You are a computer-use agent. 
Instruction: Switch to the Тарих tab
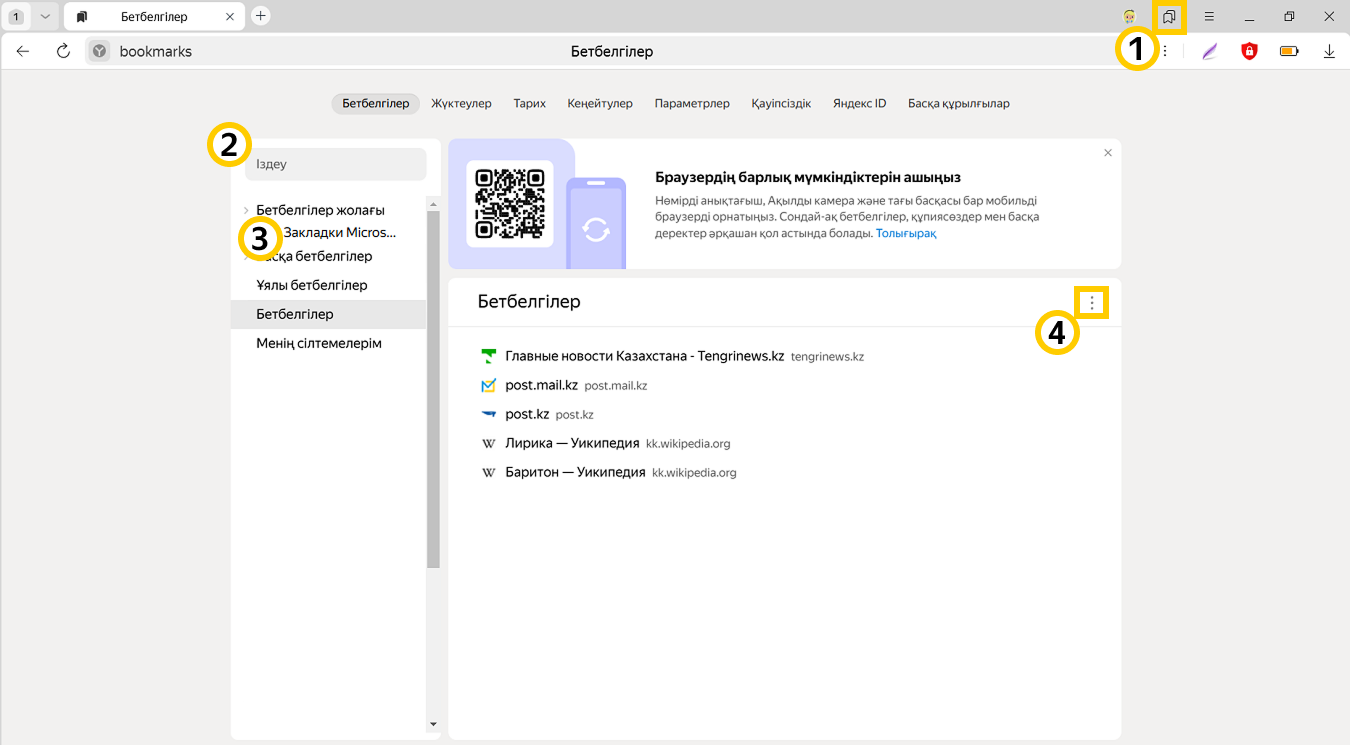click(529, 103)
